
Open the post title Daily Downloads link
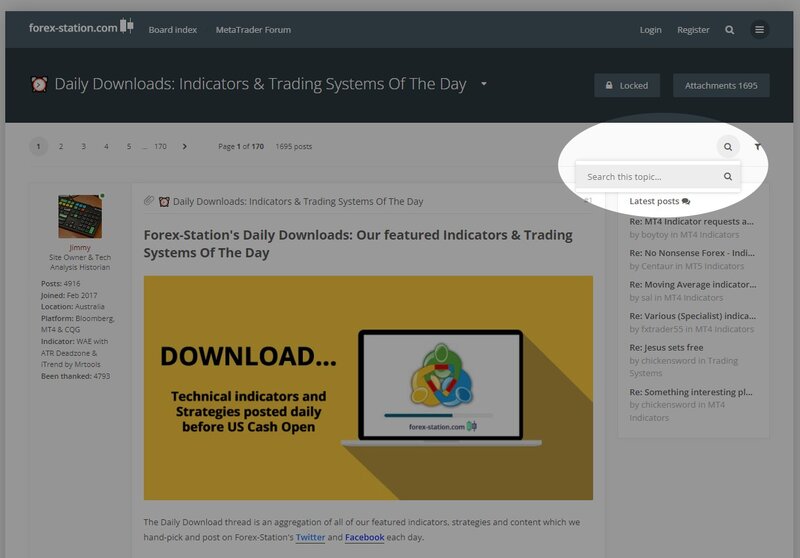[x=298, y=201]
